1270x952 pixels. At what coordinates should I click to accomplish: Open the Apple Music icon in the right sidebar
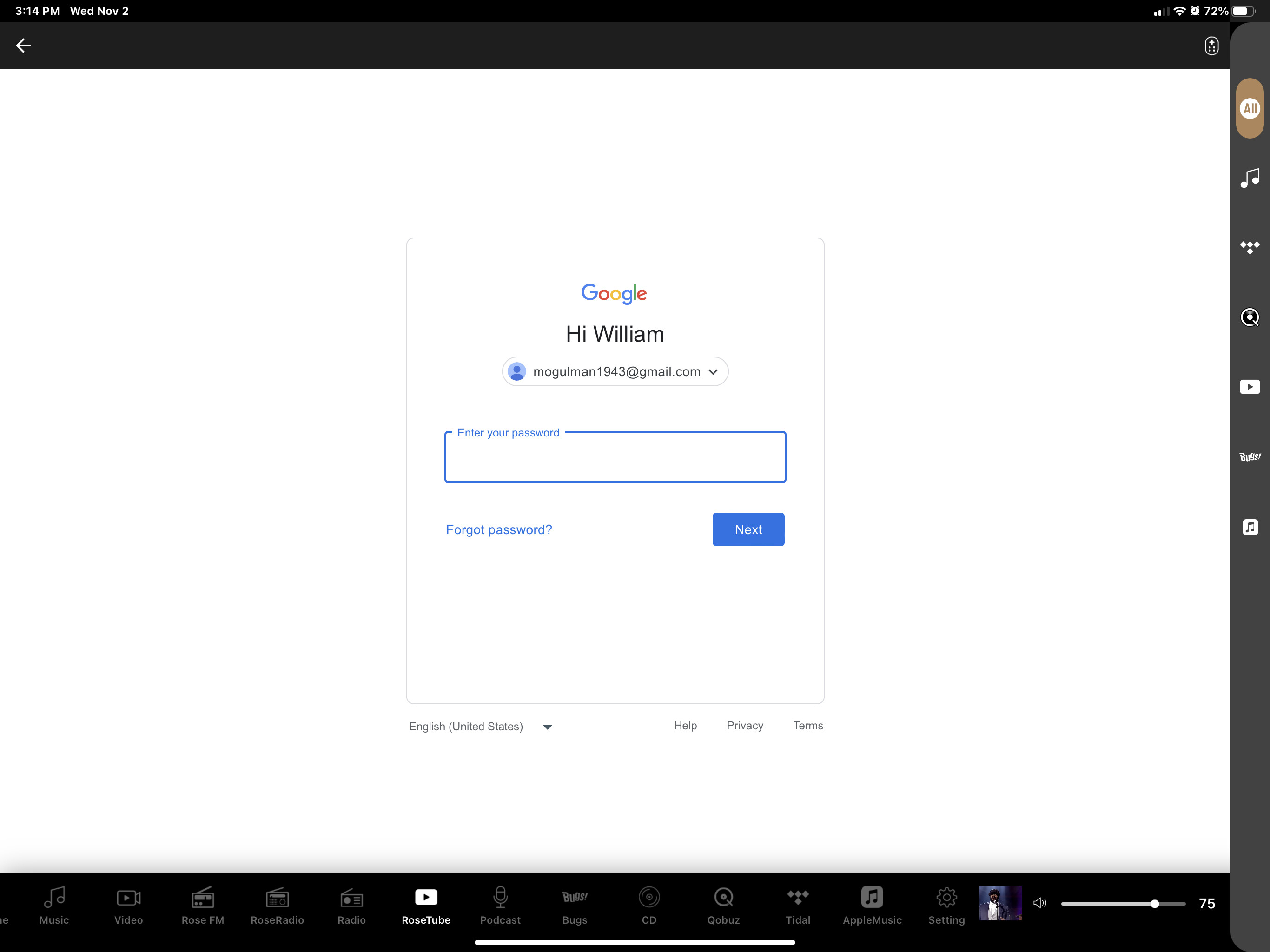[x=1250, y=527]
